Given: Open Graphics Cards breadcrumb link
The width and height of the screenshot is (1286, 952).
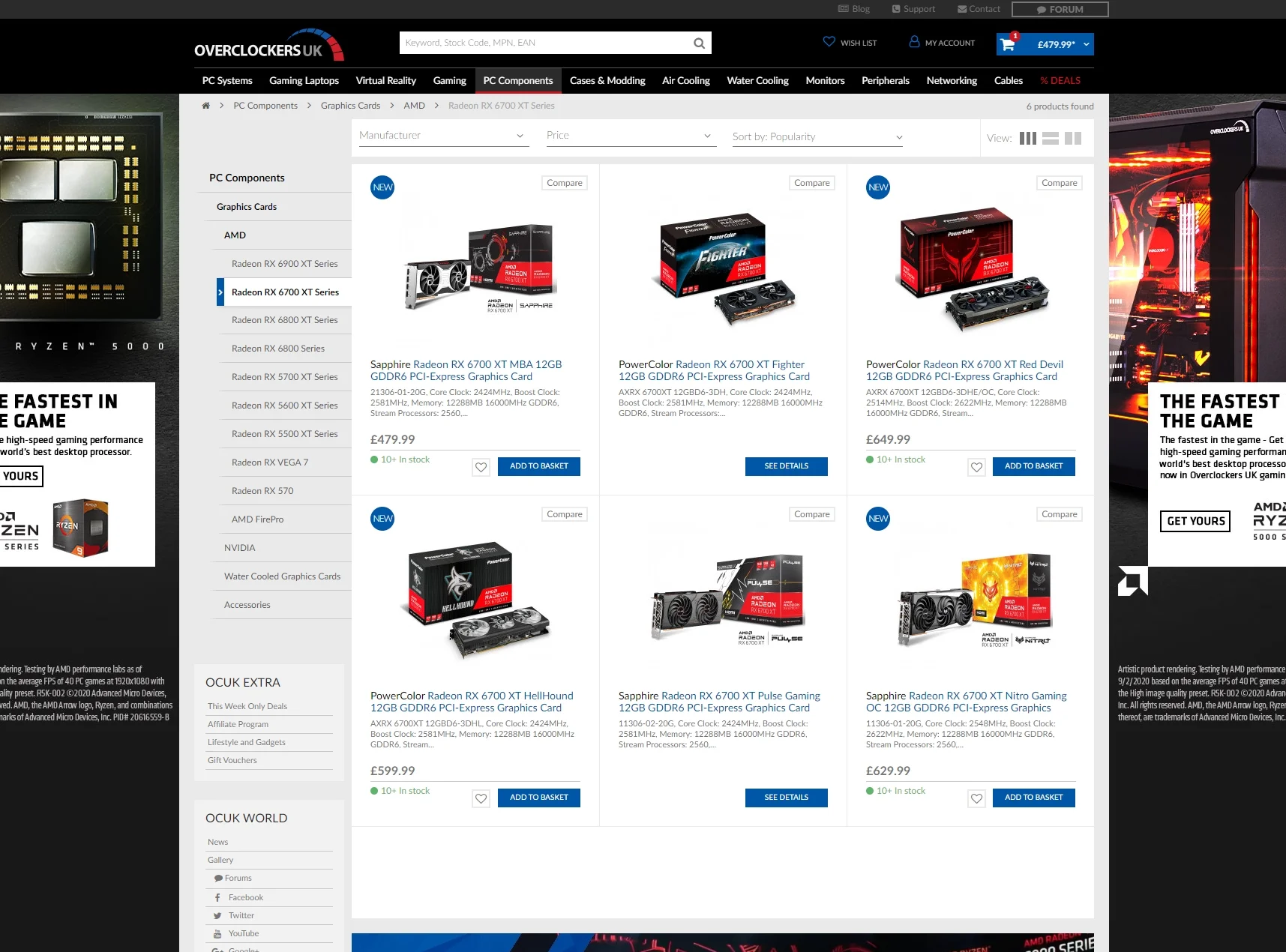Looking at the screenshot, I should click(350, 106).
